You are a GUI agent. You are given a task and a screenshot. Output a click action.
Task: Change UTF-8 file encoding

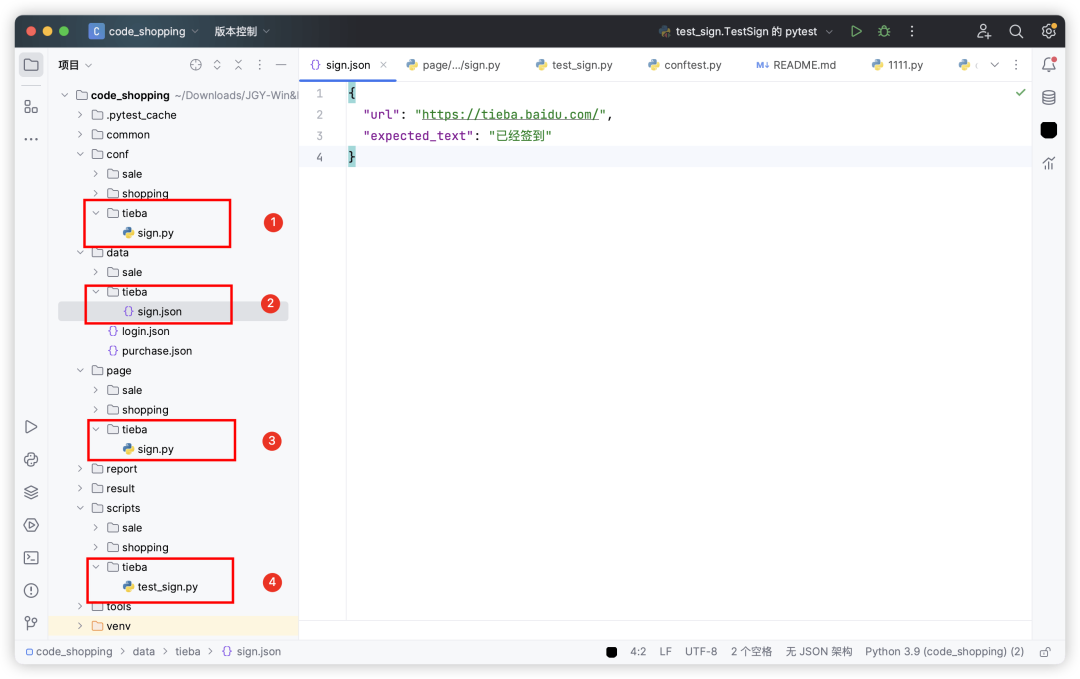(701, 651)
